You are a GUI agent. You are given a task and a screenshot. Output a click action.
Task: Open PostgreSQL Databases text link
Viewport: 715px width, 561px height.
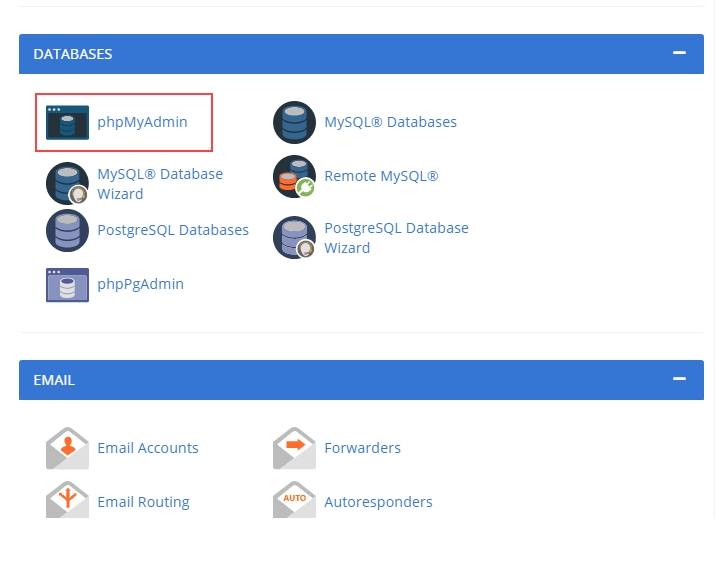click(173, 230)
